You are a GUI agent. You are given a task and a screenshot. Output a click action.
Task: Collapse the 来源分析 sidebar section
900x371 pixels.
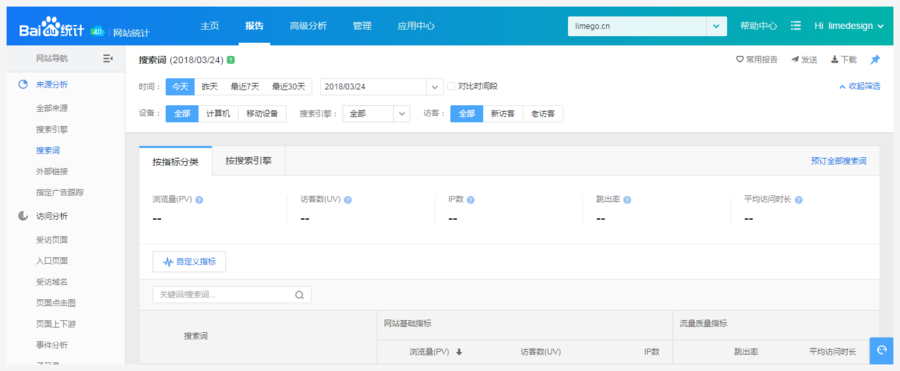tap(52, 84)
